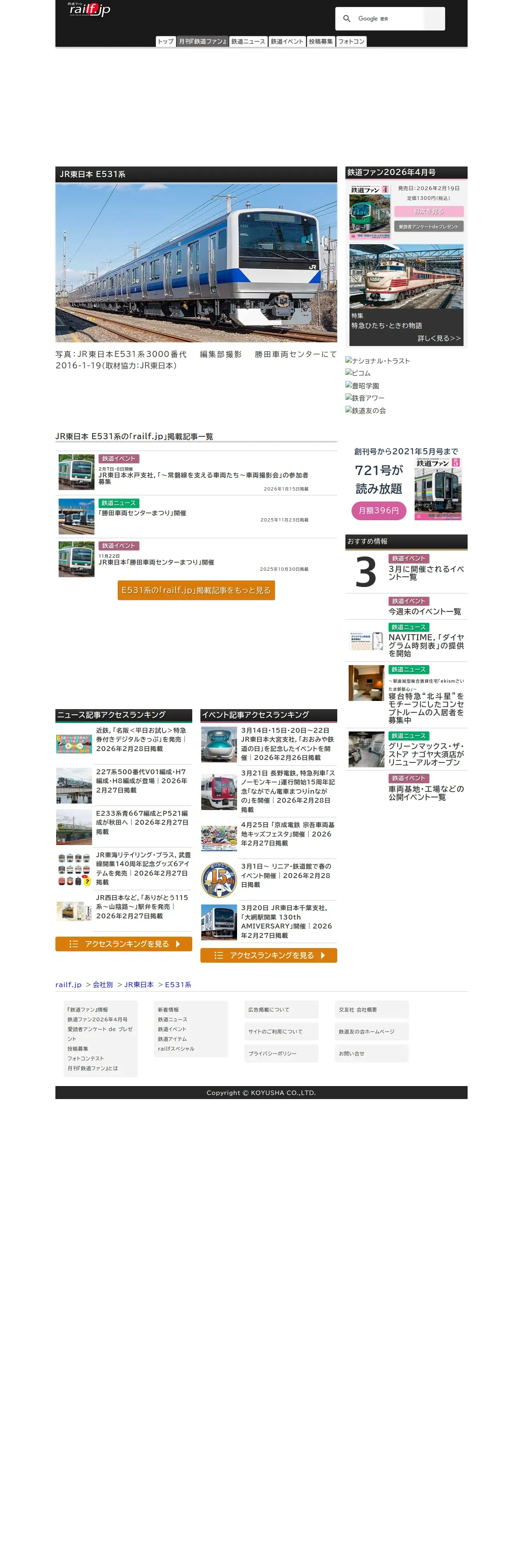The width and height of the screenshot is (523, 1568).
Task: Open the 水戸支社 車両撮影会 article thumbnail
Action: [76, 472]
